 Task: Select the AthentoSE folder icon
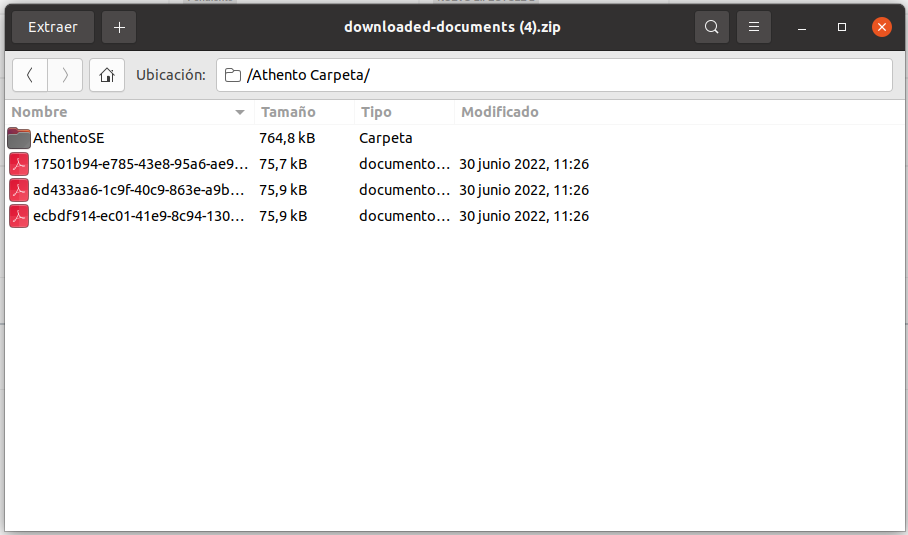[19, 138]
